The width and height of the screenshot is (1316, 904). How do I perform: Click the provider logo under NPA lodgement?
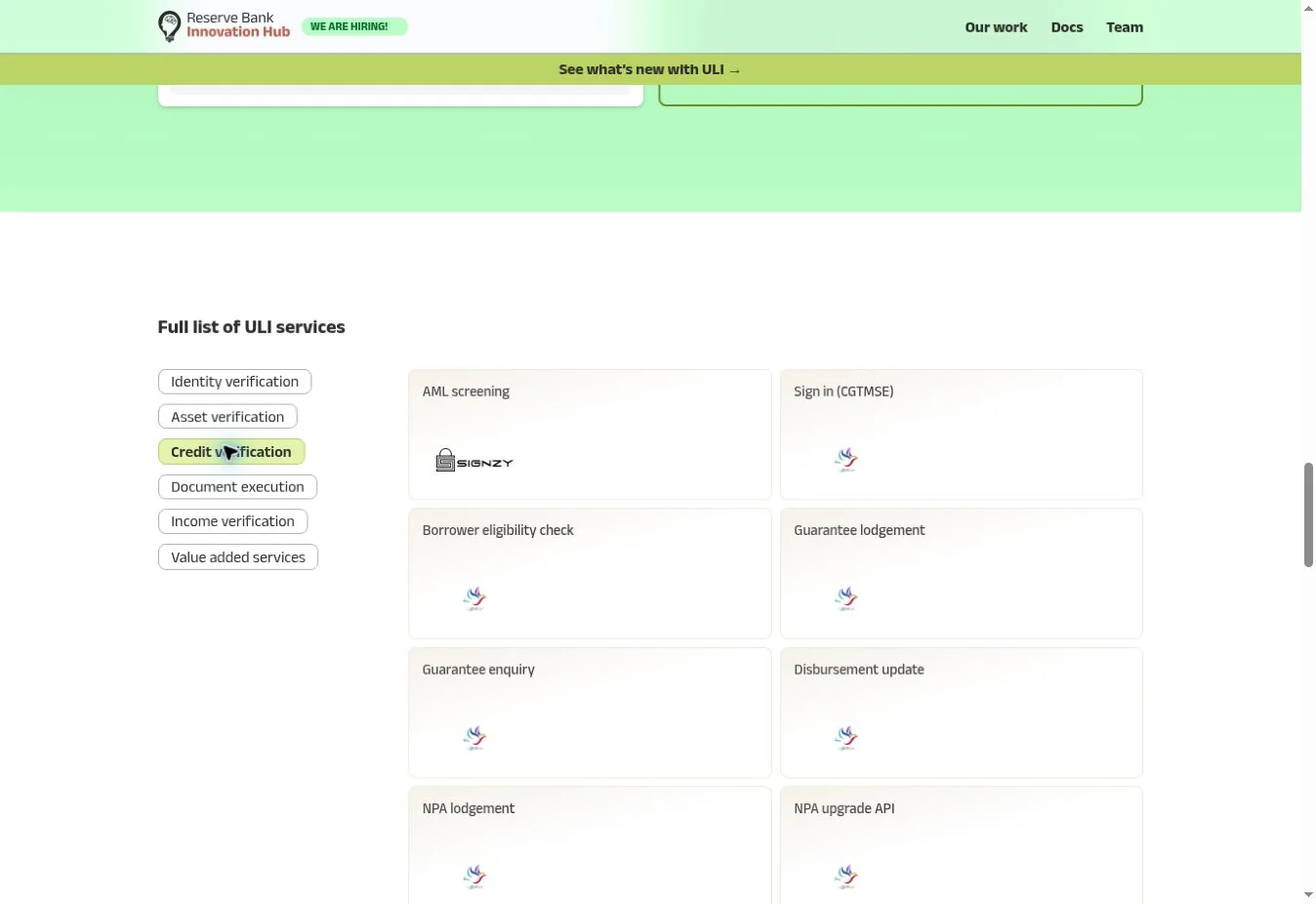pyautogui.click(x=474, y=877)
